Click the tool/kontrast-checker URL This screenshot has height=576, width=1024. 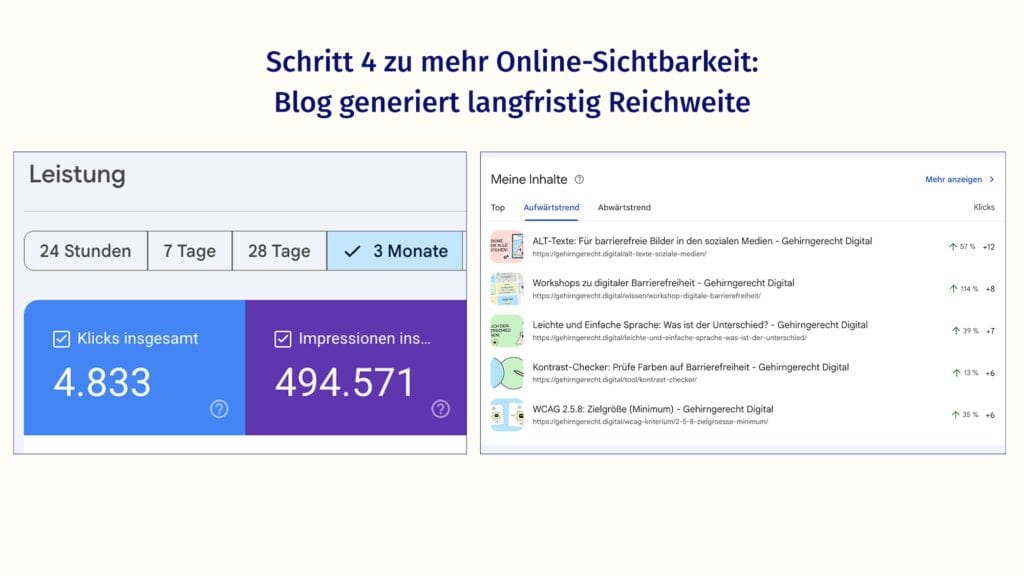(615, 379)
